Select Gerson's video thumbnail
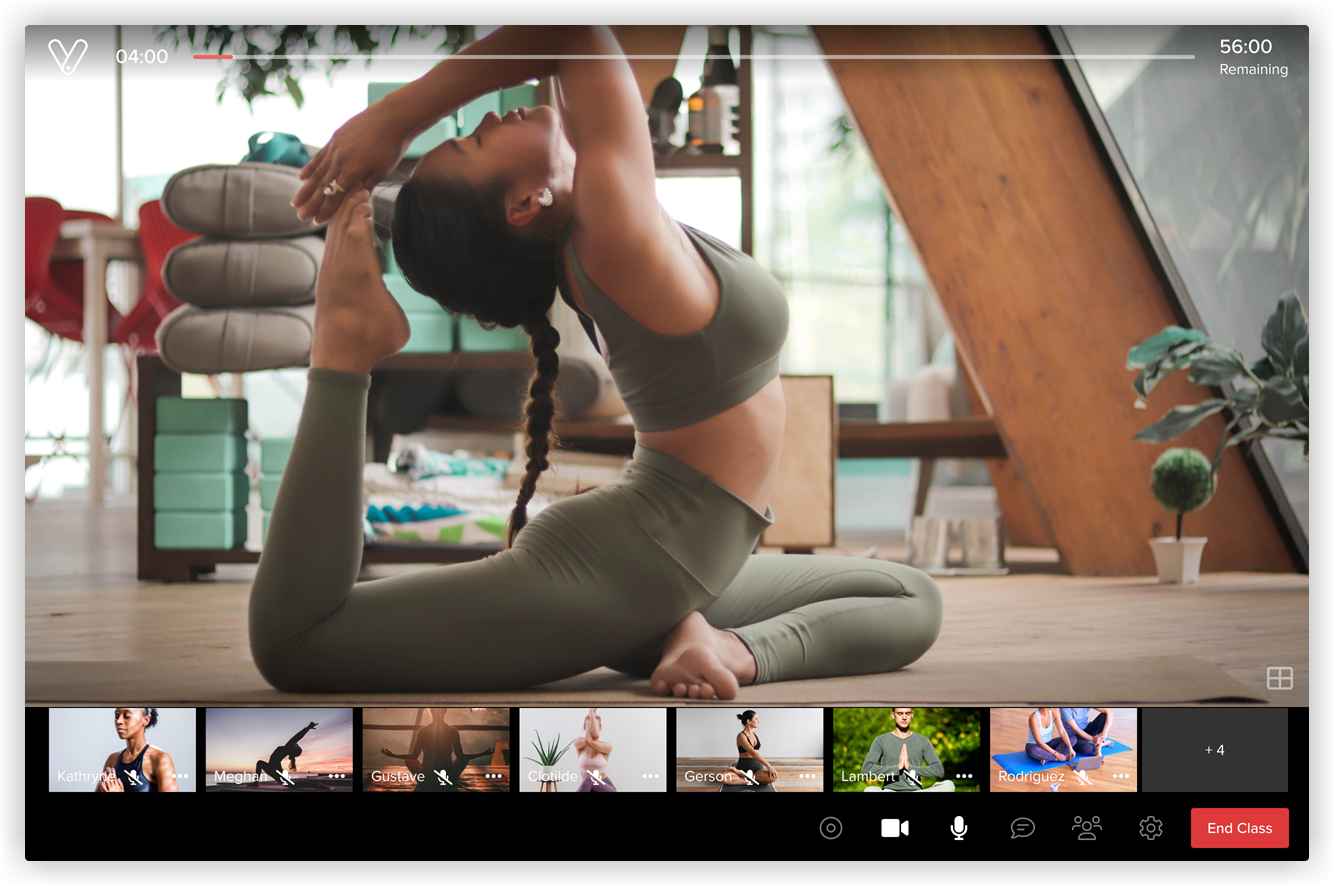Image resolution: width=1334 pixels, height=886 pixels. click(750, 750)
